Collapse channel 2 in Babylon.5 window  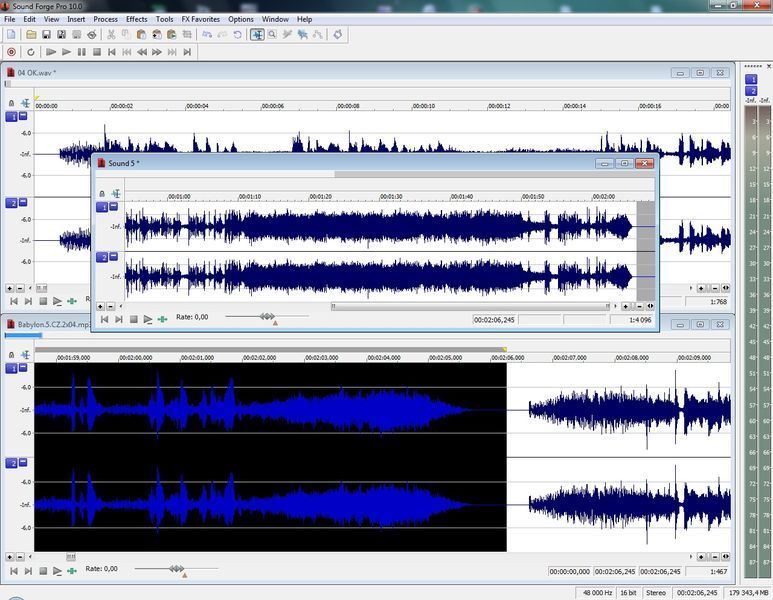tap(23, 462)
